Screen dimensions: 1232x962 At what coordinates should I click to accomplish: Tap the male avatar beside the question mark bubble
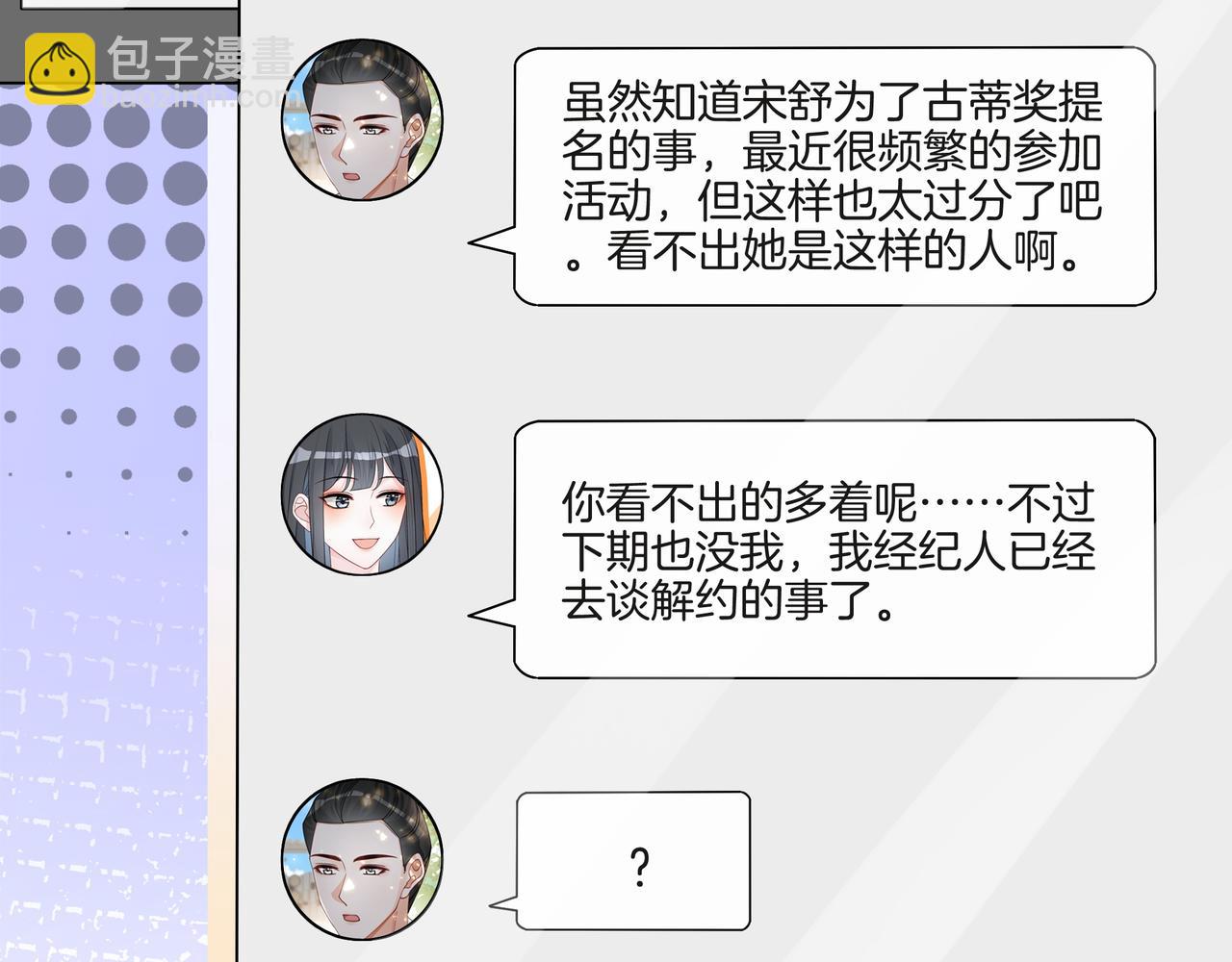click(362, 861)
